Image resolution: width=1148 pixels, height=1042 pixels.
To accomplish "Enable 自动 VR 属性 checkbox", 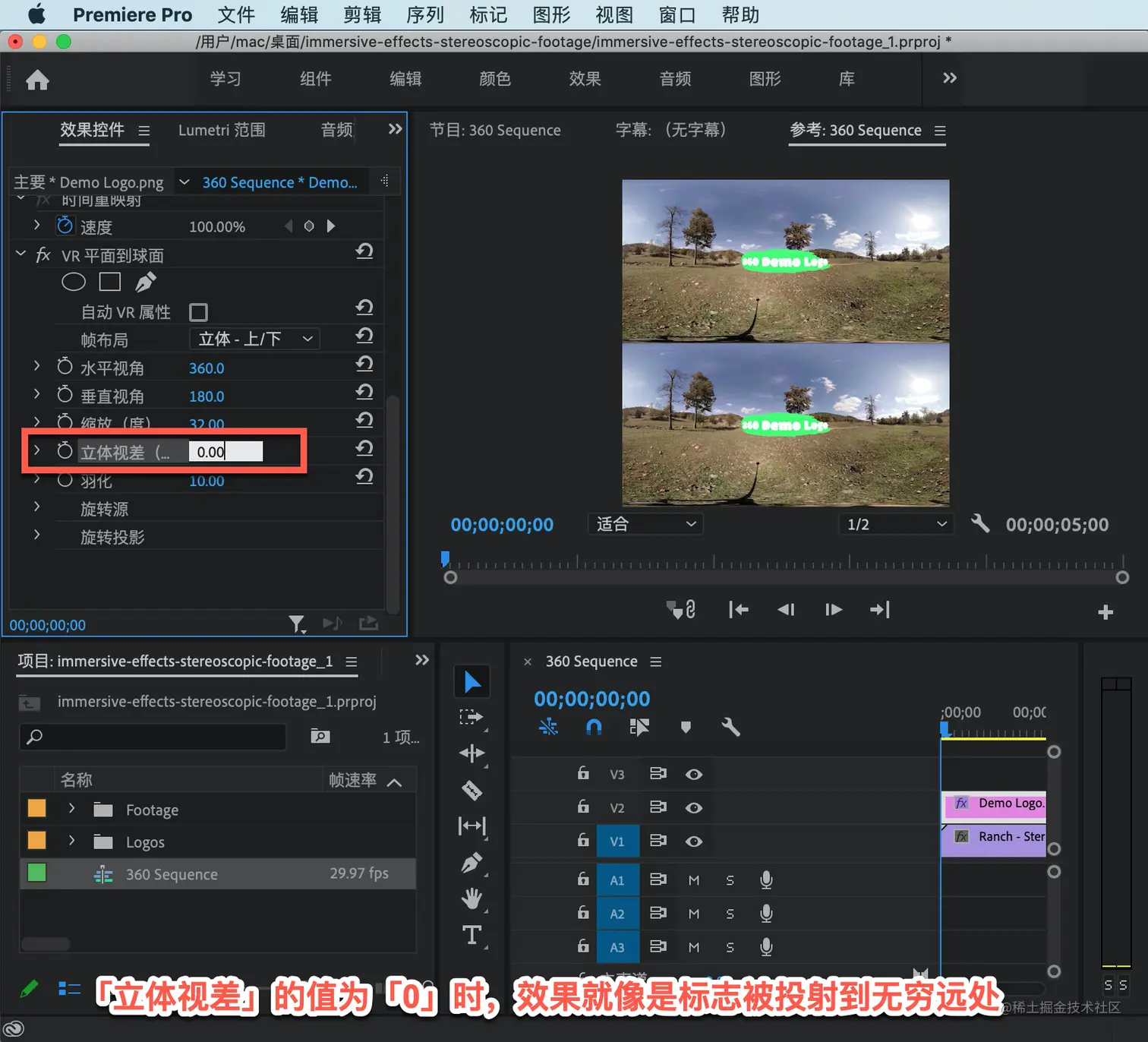I will tap(198, 312).
